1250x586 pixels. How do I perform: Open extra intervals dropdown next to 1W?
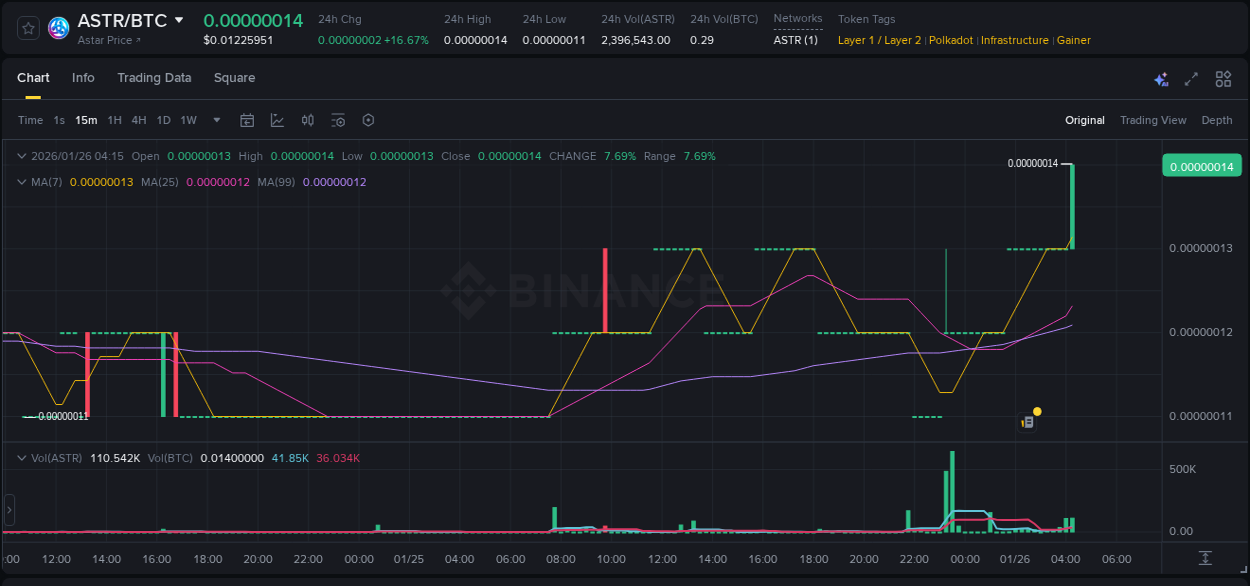click(x=215, y=119)
